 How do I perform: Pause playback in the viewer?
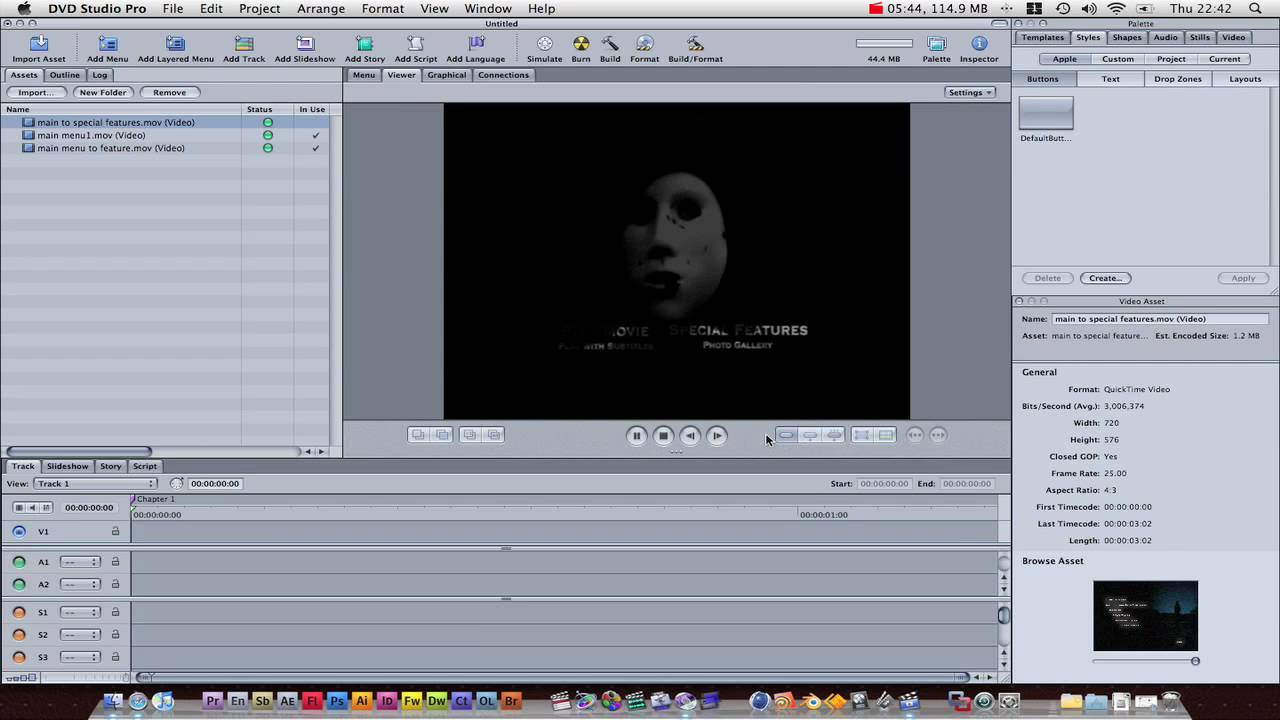(x=636, y=435)
